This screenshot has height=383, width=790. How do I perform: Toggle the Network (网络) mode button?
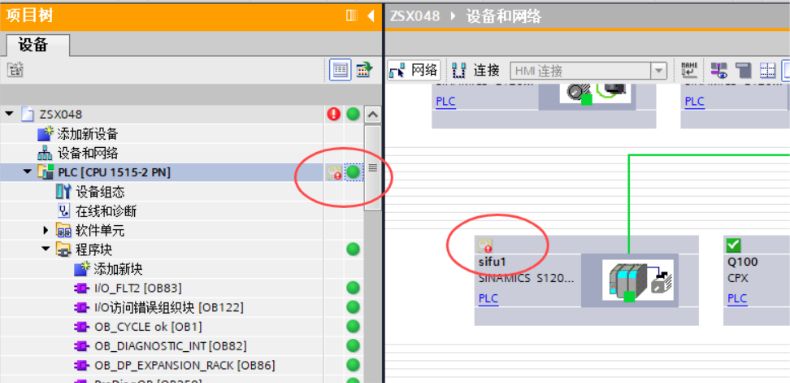(x=414, y=71)
